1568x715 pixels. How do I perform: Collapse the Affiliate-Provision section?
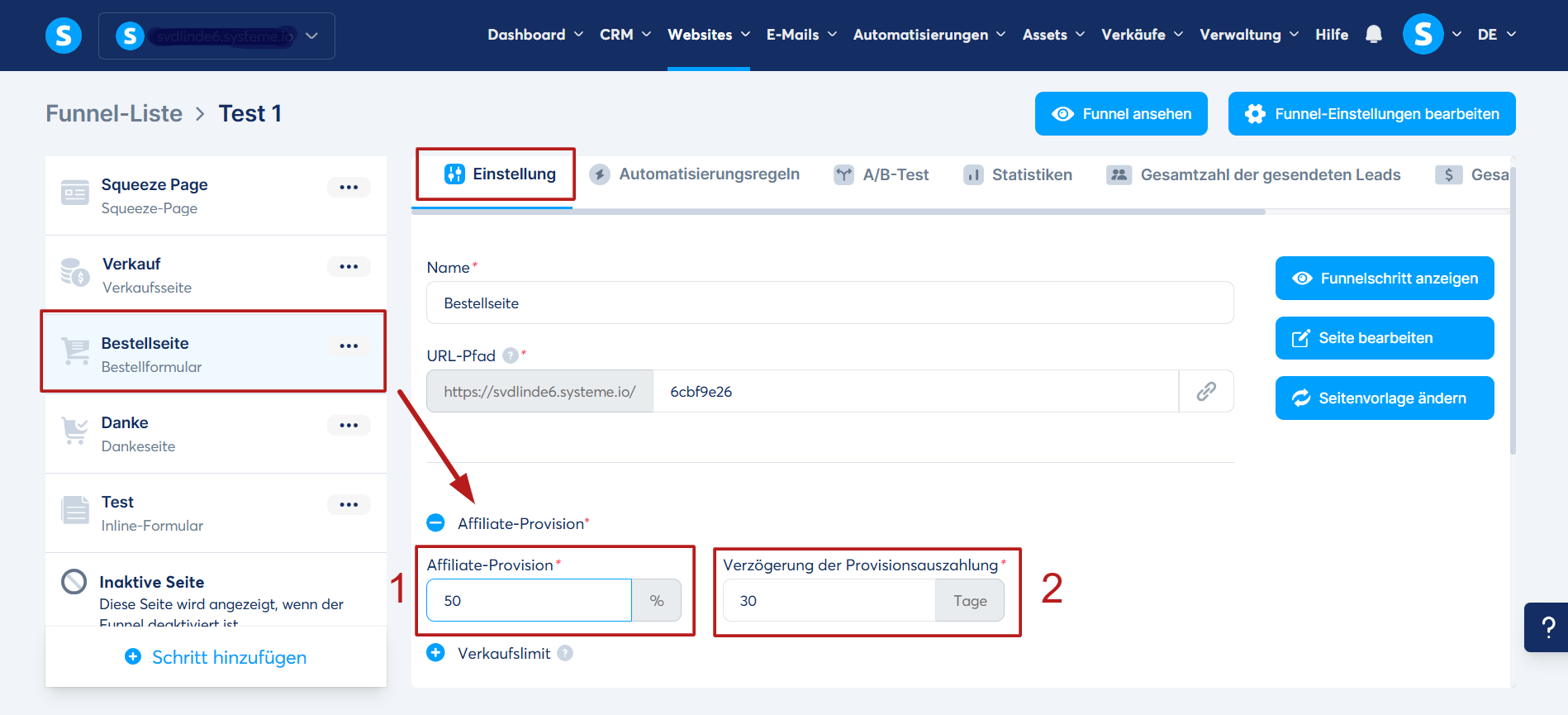[x=435, y=523]
